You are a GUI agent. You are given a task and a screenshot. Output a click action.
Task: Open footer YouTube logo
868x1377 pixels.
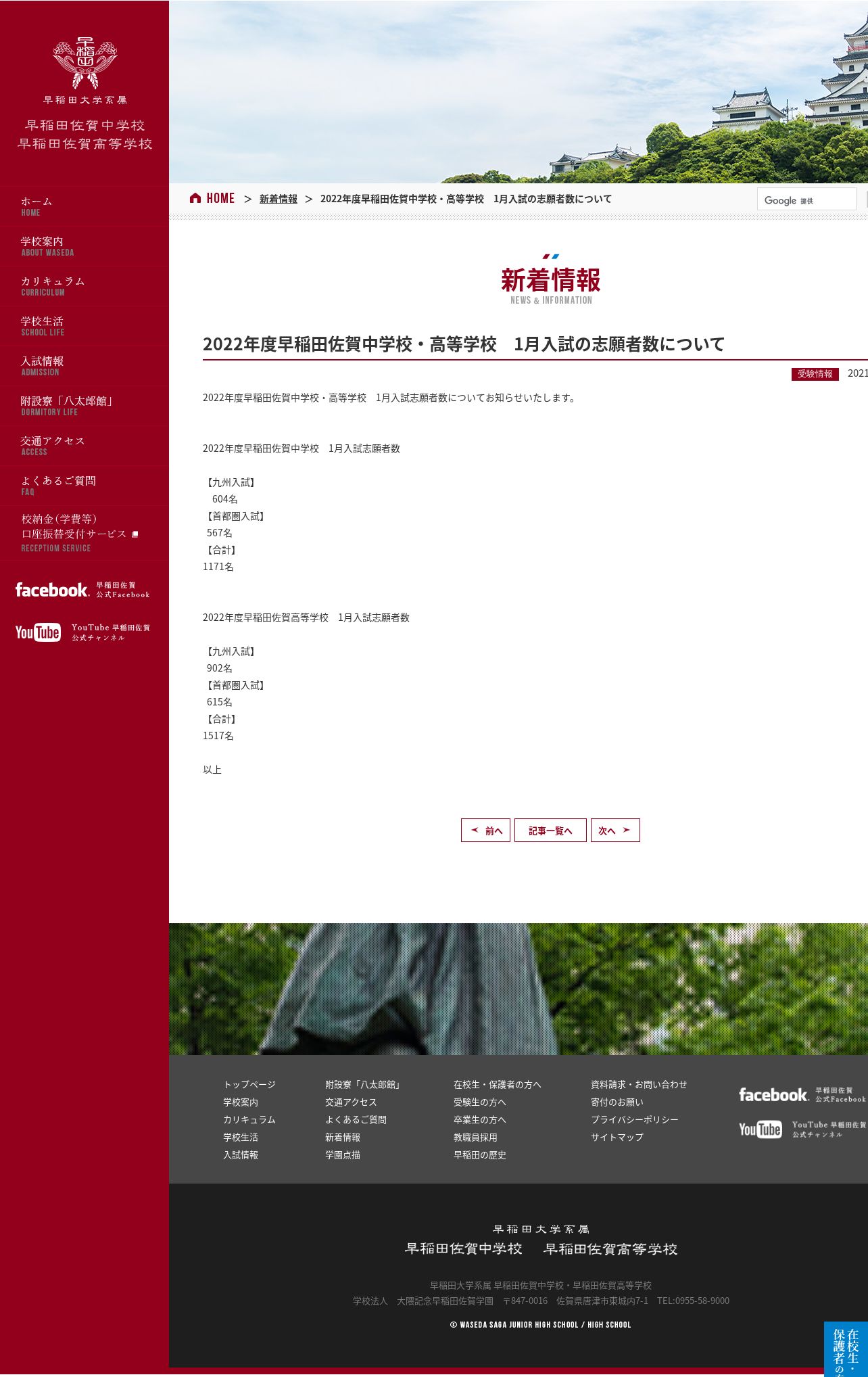pos(802,1129)
